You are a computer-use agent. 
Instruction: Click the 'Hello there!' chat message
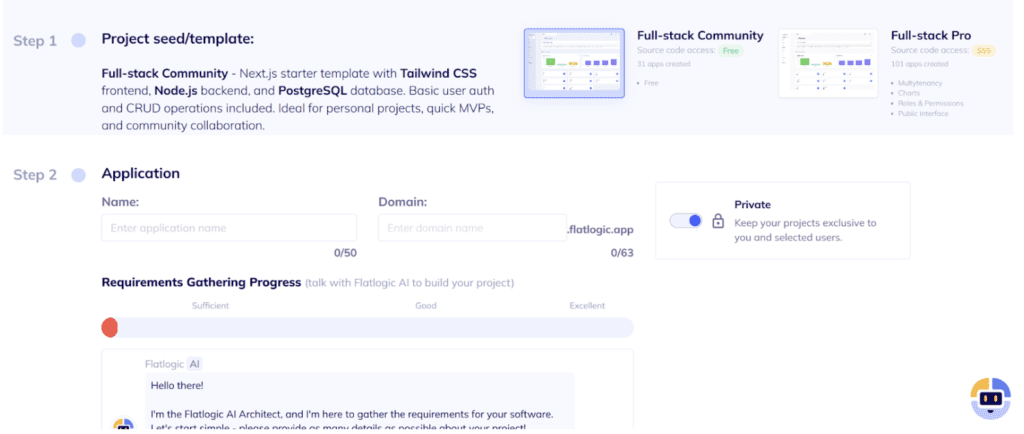(x=177, y=386)
